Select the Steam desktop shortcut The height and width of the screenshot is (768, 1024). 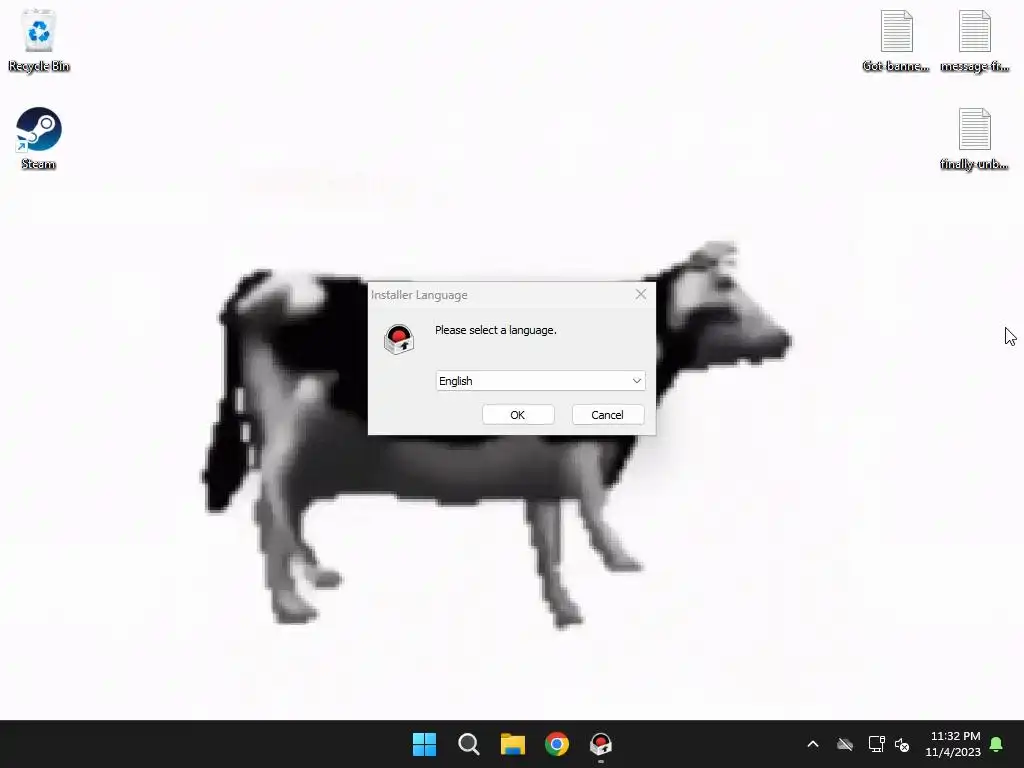coord(39,138)
